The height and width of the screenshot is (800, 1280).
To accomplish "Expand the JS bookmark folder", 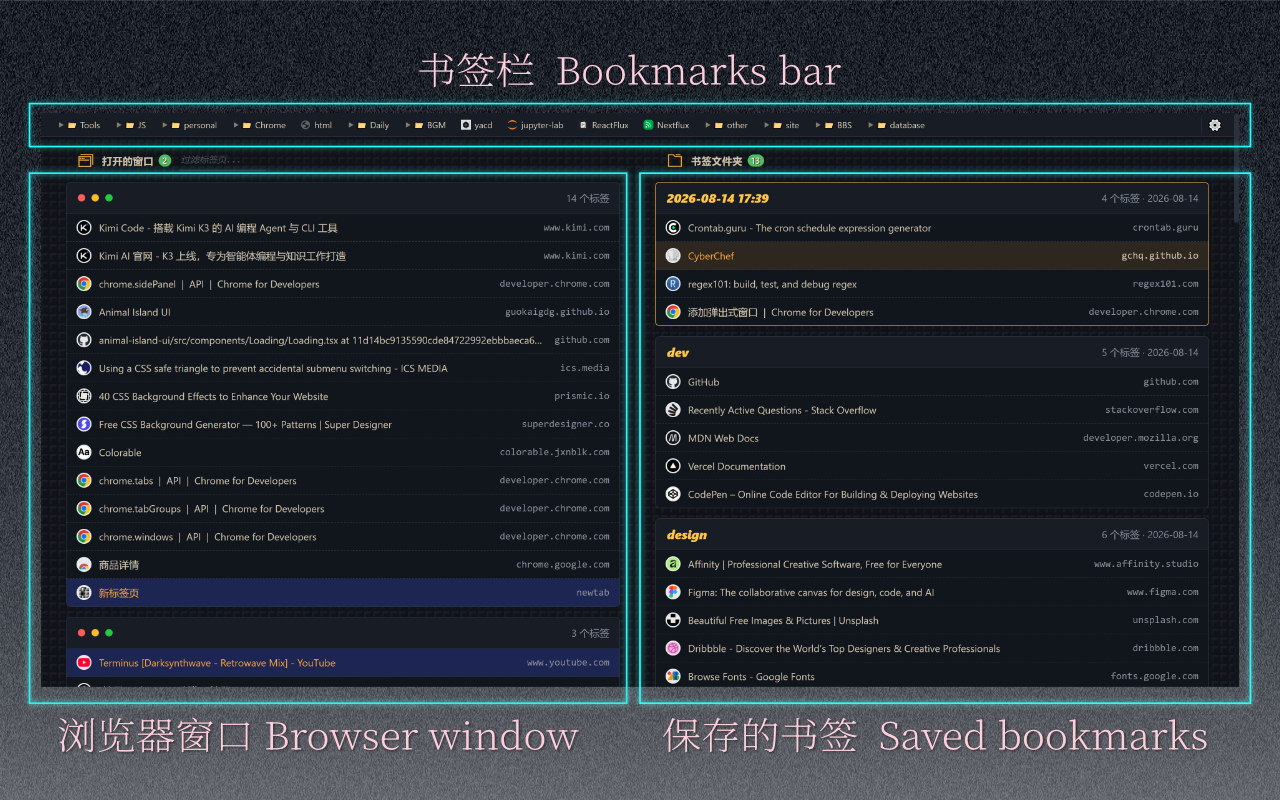I will 130,125.
